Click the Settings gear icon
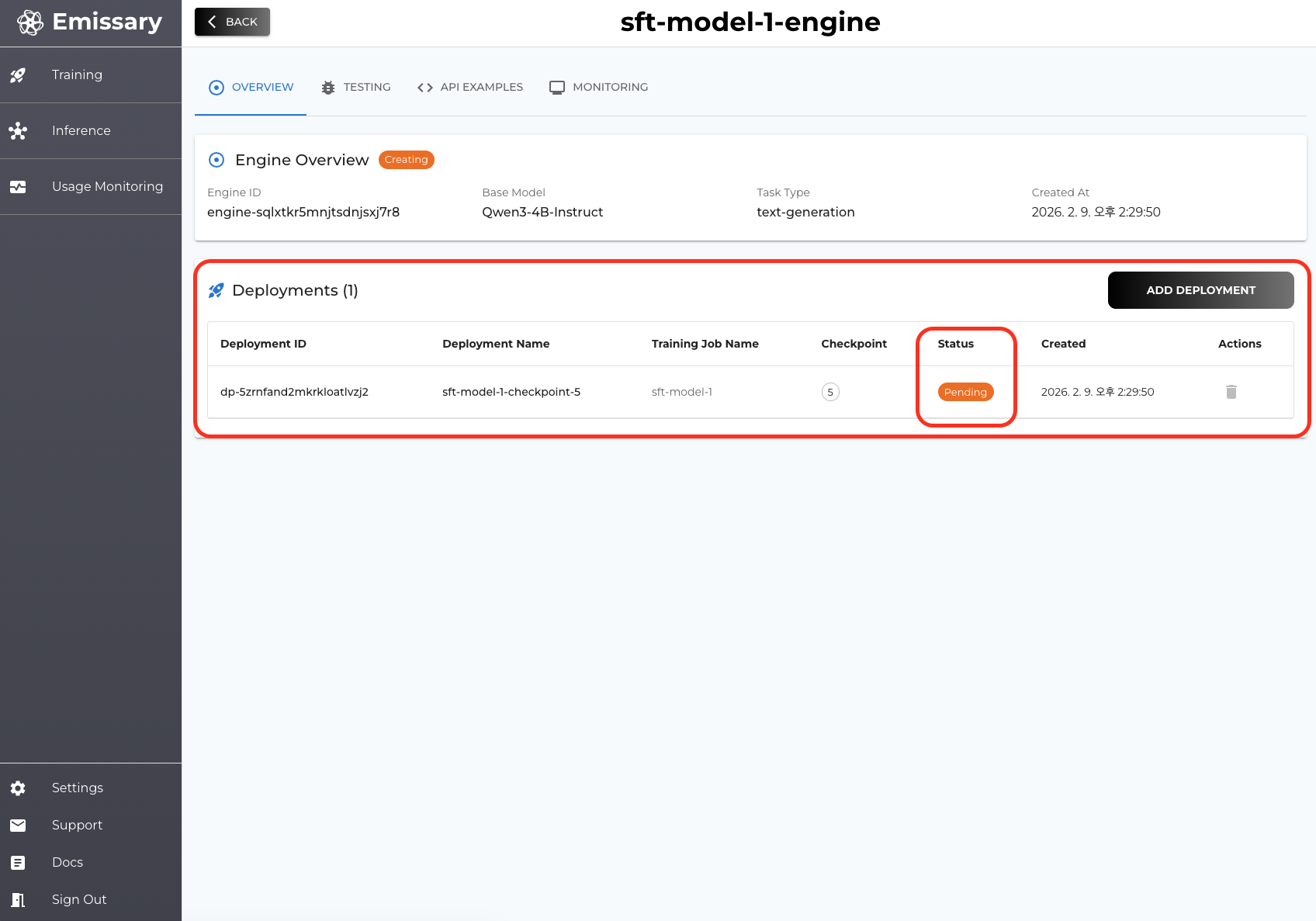The image size is (1316, 921). click(18, 788)
